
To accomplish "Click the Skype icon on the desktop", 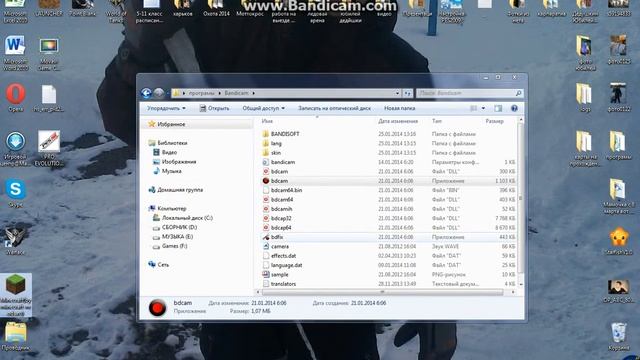I will tap(16, 193).
